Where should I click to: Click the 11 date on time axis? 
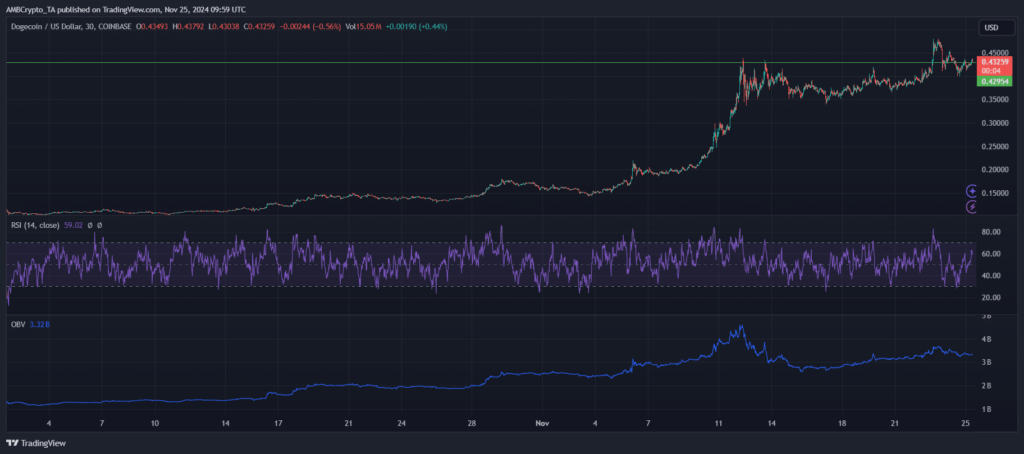point(718,423)
